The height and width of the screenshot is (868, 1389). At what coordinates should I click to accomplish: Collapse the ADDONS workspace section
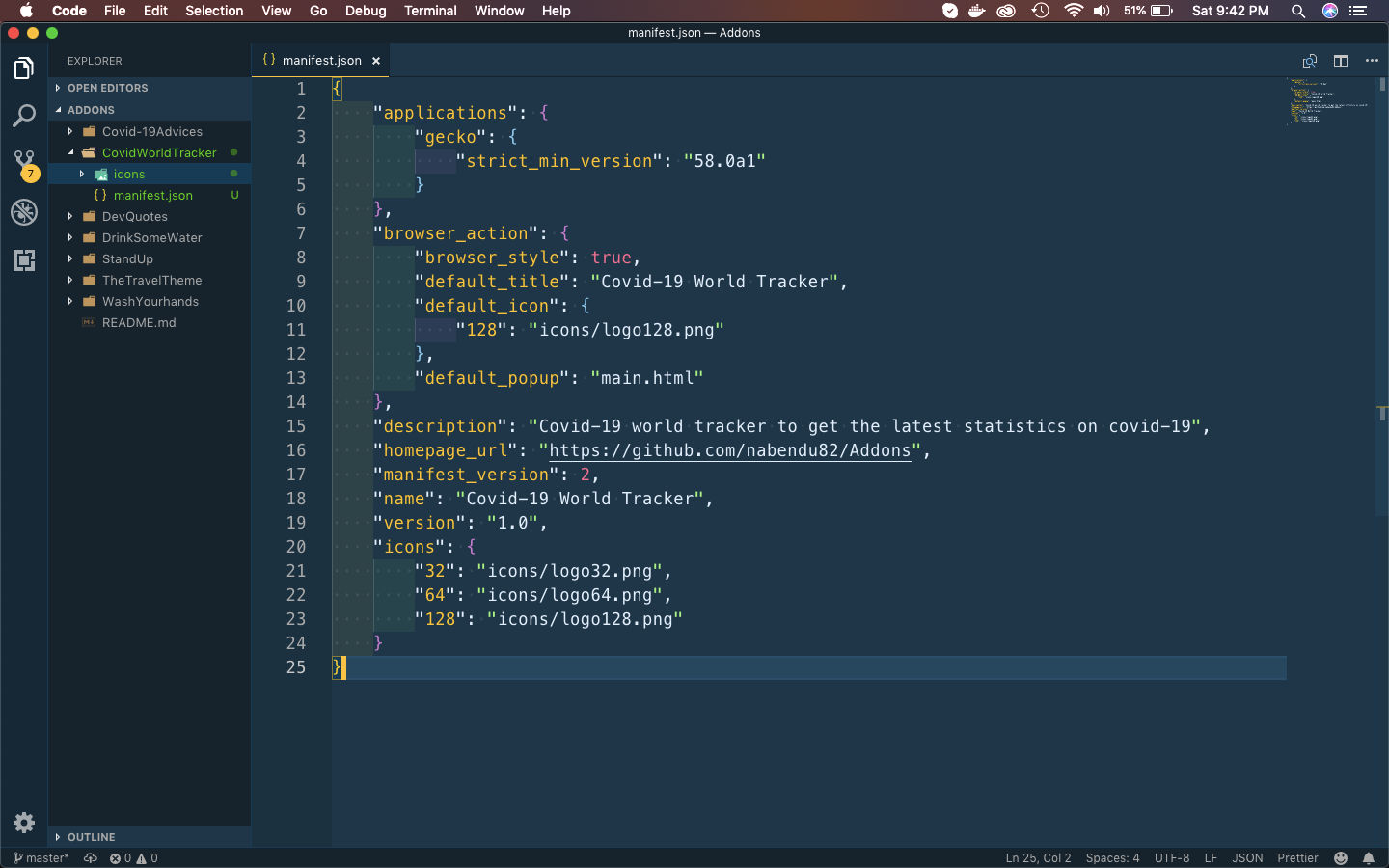pos(150,110)
